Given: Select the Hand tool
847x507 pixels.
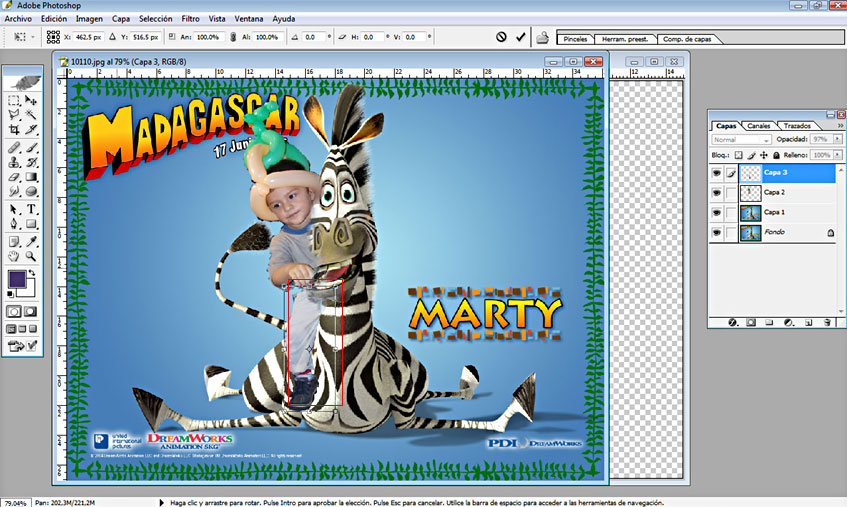Looking at the screenshot, I should 14,256.
